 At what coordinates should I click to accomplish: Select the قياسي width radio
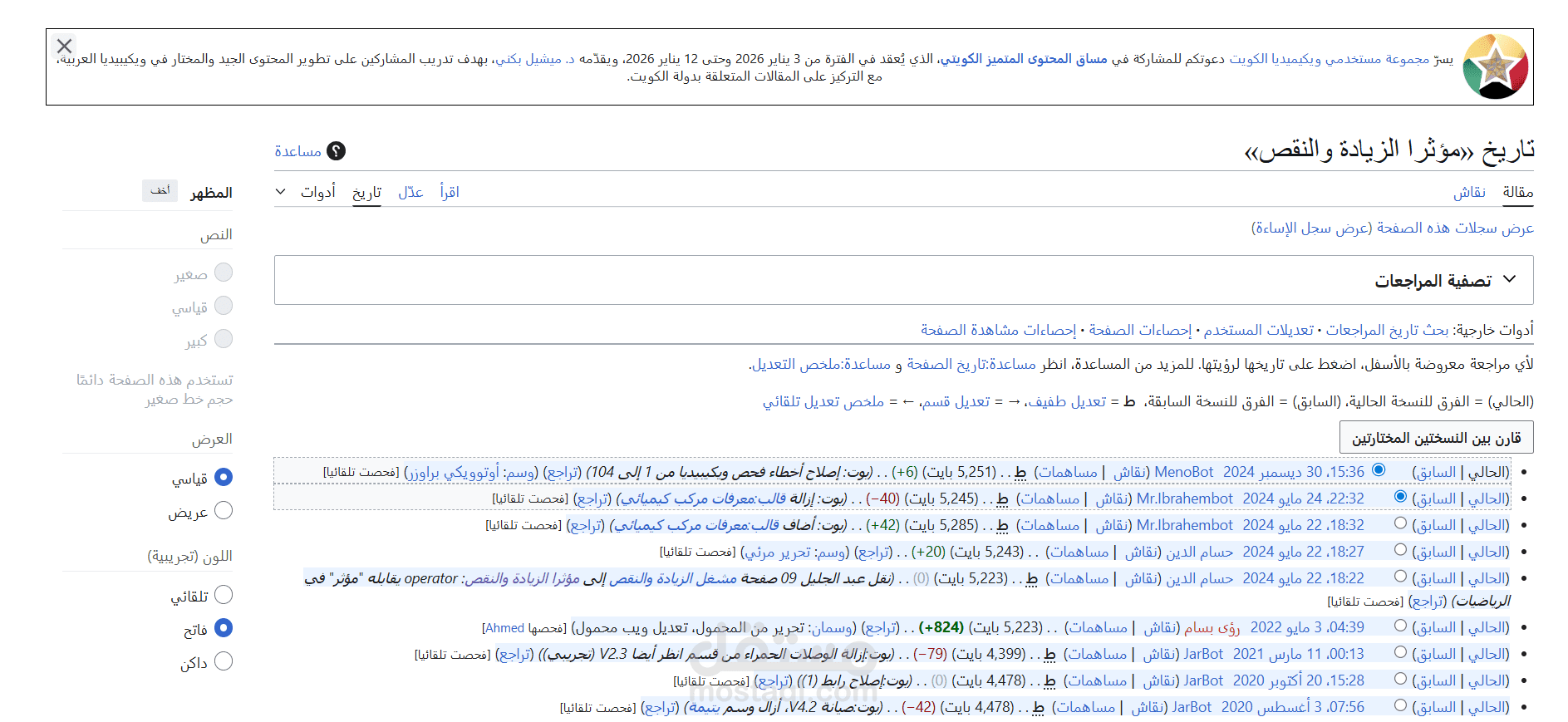pyautogui.click(x=224, y=477)
